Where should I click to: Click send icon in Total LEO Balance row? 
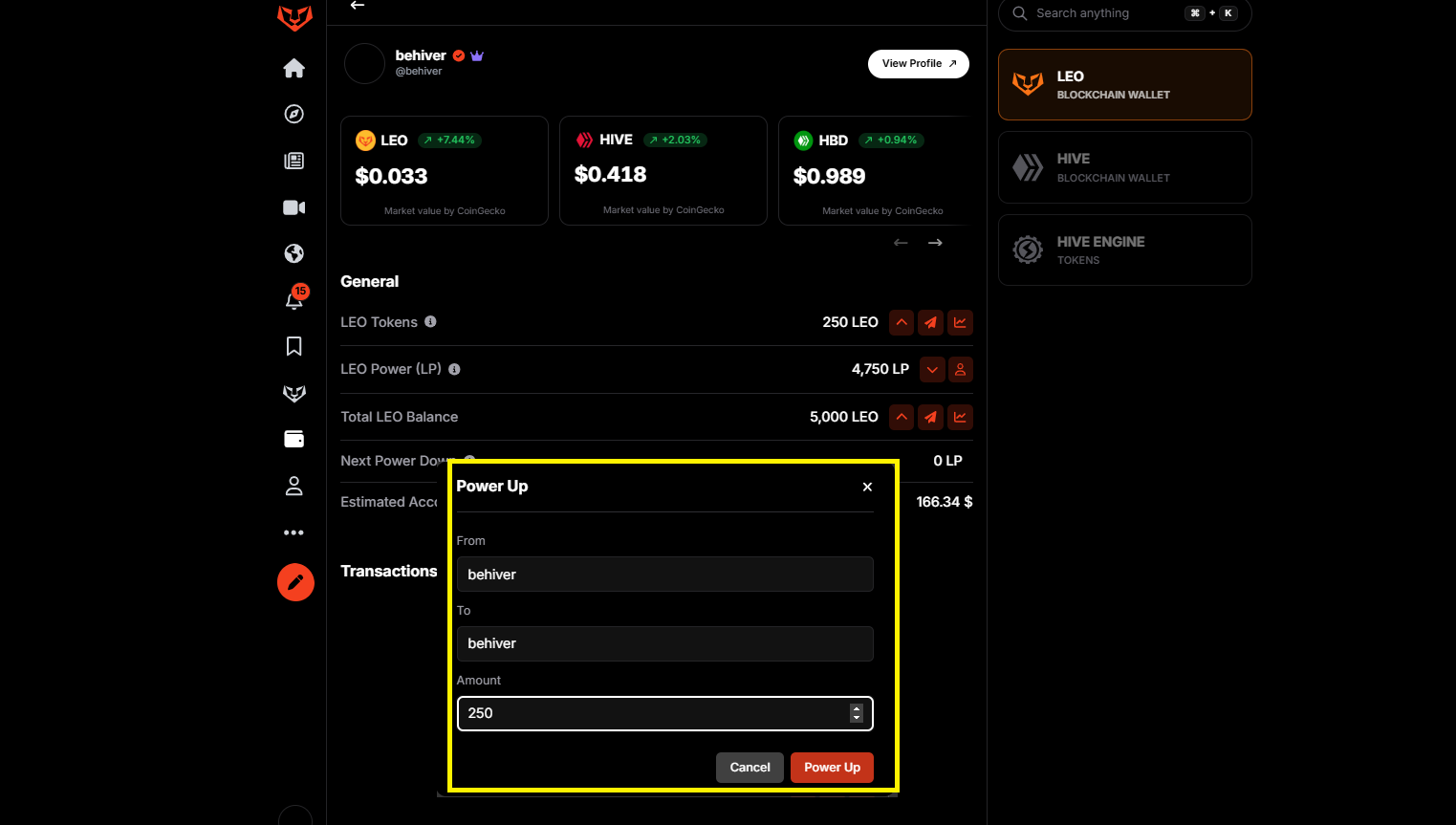pyautogui.click(x=931, y=417)
